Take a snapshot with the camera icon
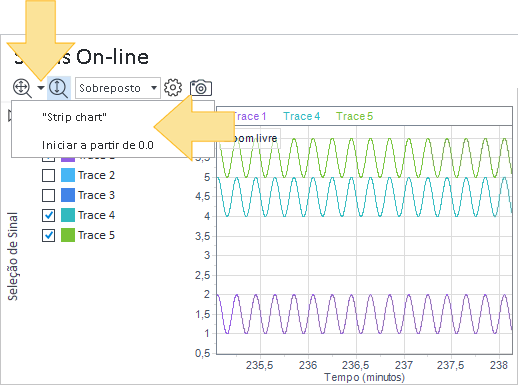 201,88
